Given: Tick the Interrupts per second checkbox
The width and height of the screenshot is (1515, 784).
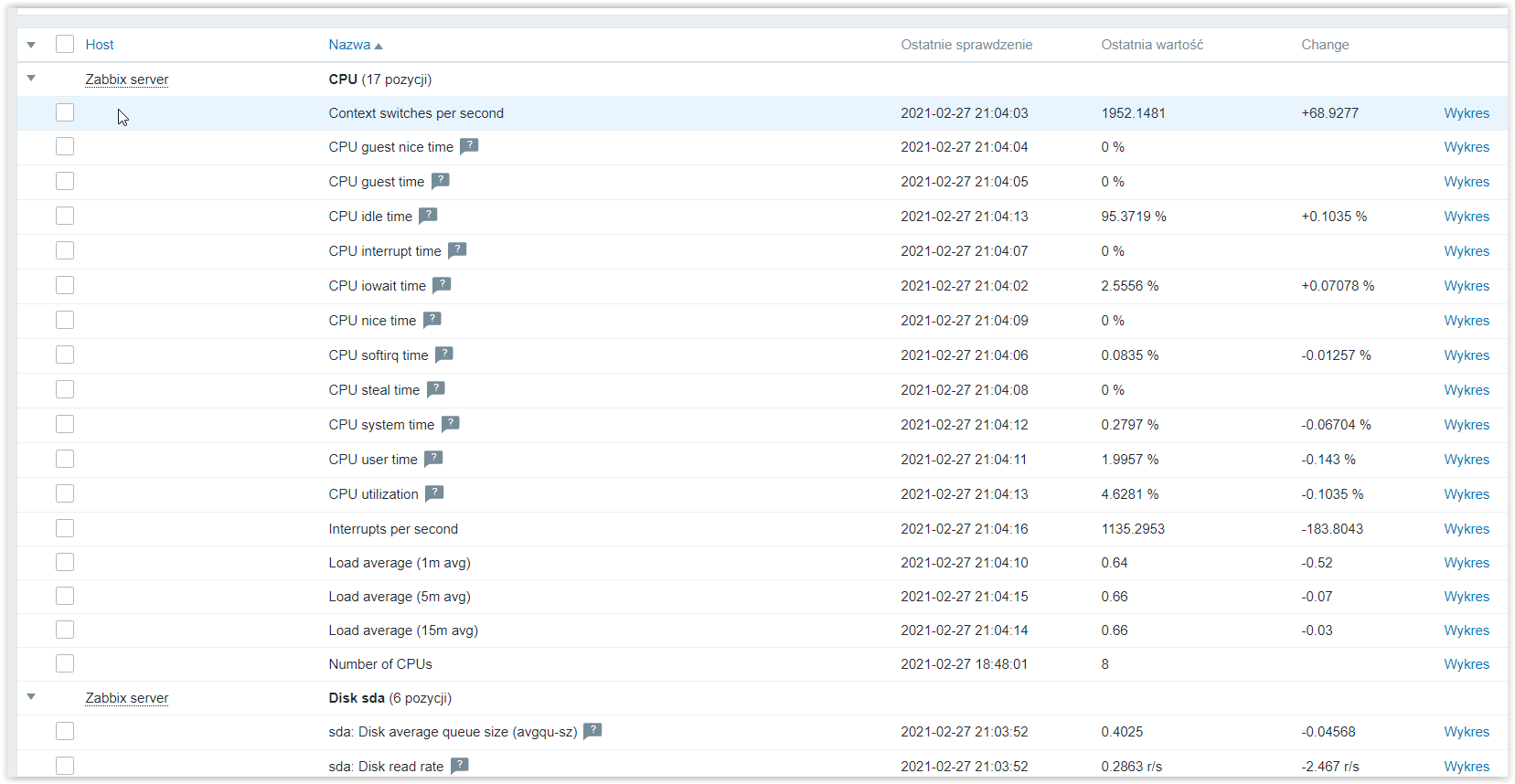Looking at the screenshot, I should 65,528.
